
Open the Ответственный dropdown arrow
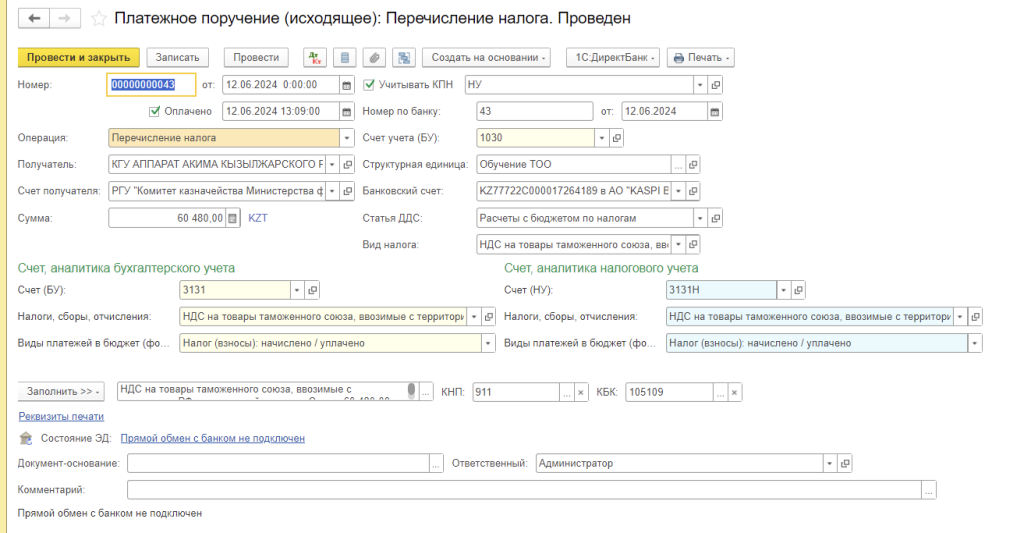[x=828, y=463]
